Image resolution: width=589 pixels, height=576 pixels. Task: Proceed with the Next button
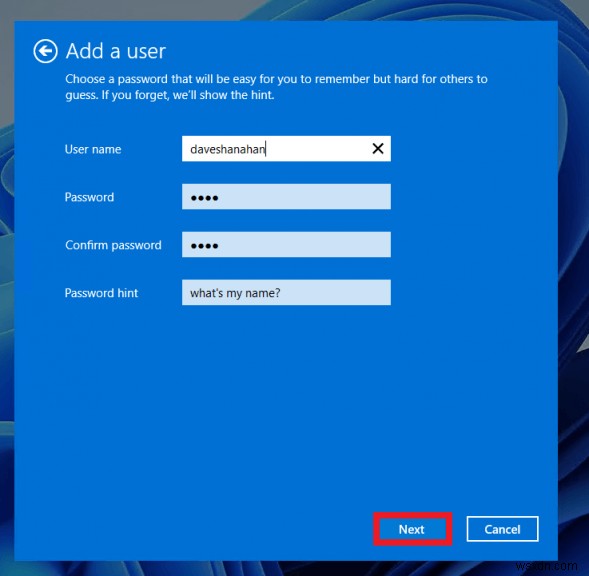tap(412, 529)
